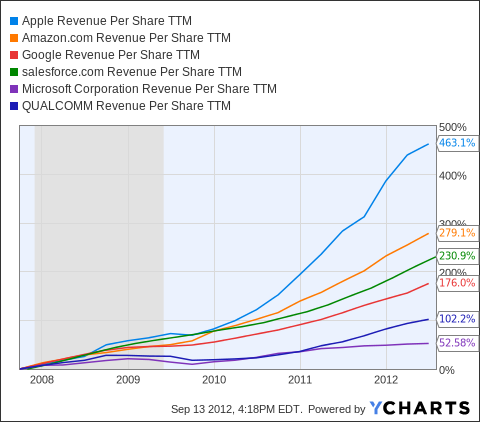Click the 2008 x-axis label
Screen dimensions: 480x422
[x=42, y=380]
